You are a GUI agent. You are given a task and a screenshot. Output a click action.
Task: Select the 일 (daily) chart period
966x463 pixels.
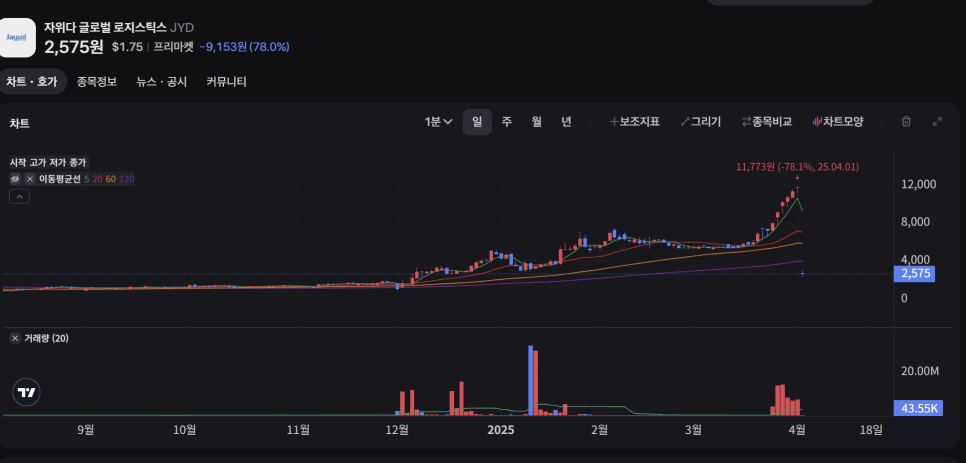tap(477, 122)
